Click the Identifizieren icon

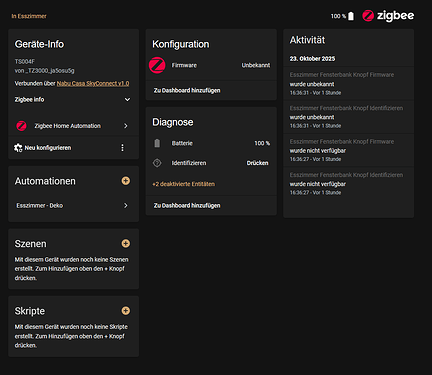pyautogui.click(x=157, y=163)
